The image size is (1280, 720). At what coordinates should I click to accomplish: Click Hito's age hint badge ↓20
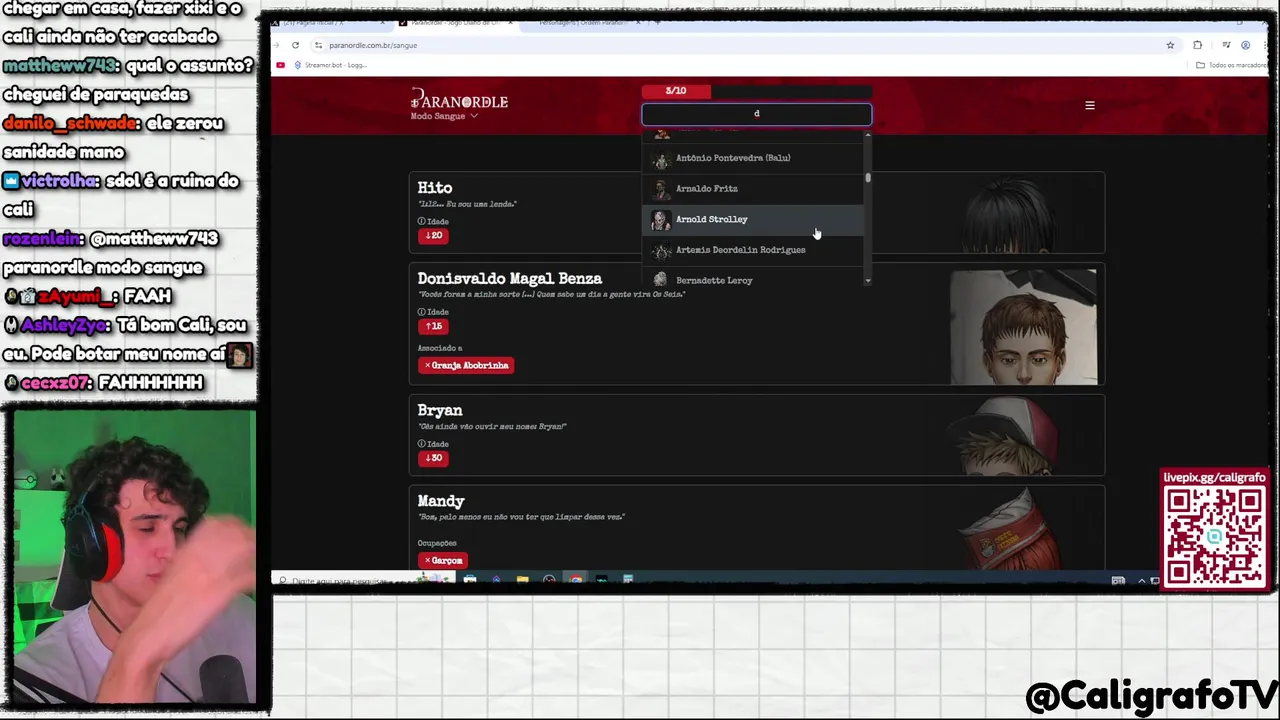[x=433, y=236]
